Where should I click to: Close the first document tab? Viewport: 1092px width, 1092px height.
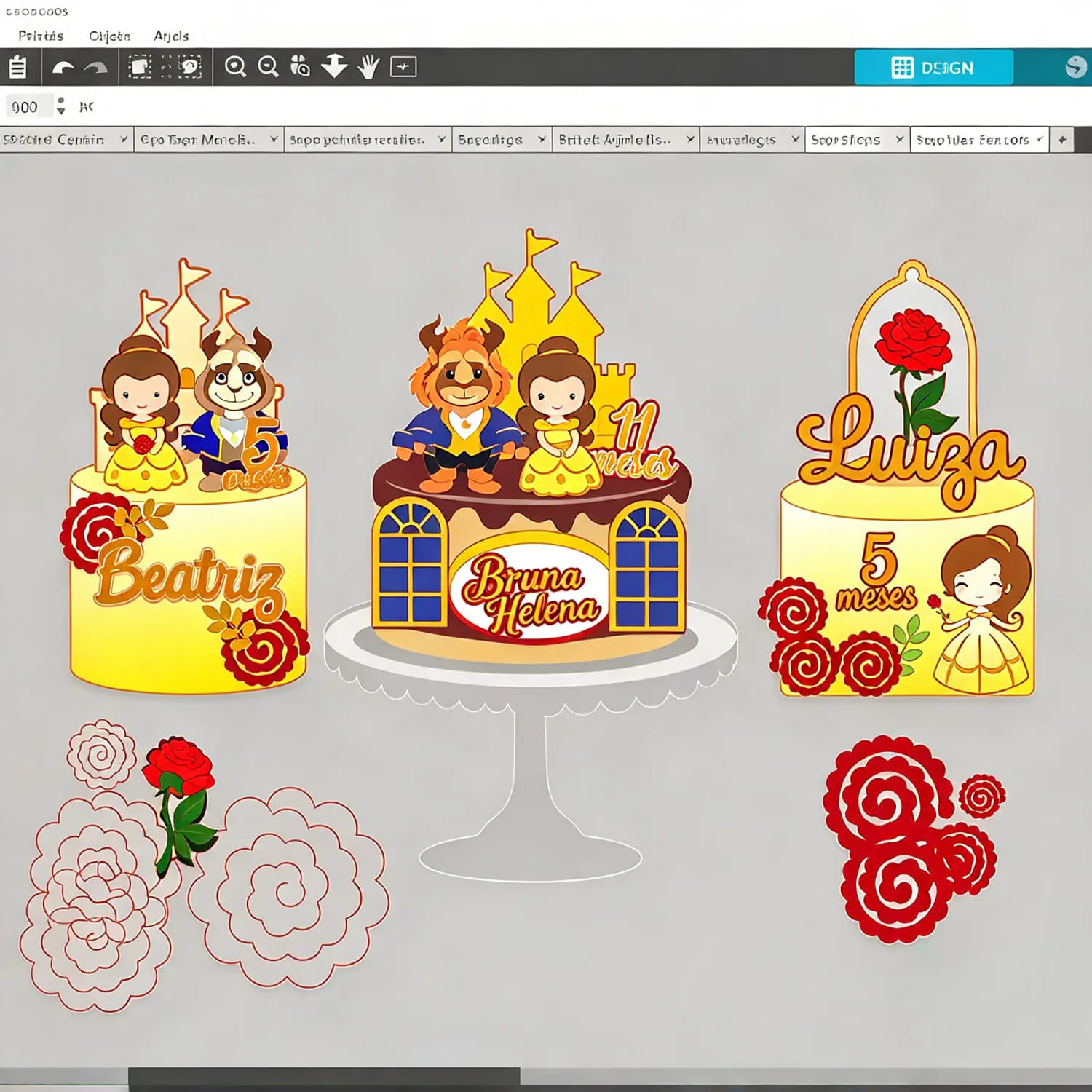[x=124, y=139]
